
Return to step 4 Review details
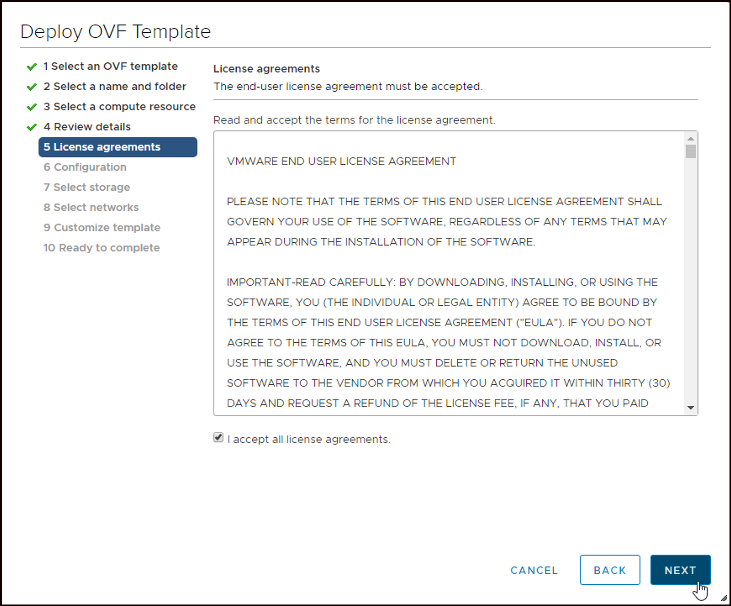[87, 127]
